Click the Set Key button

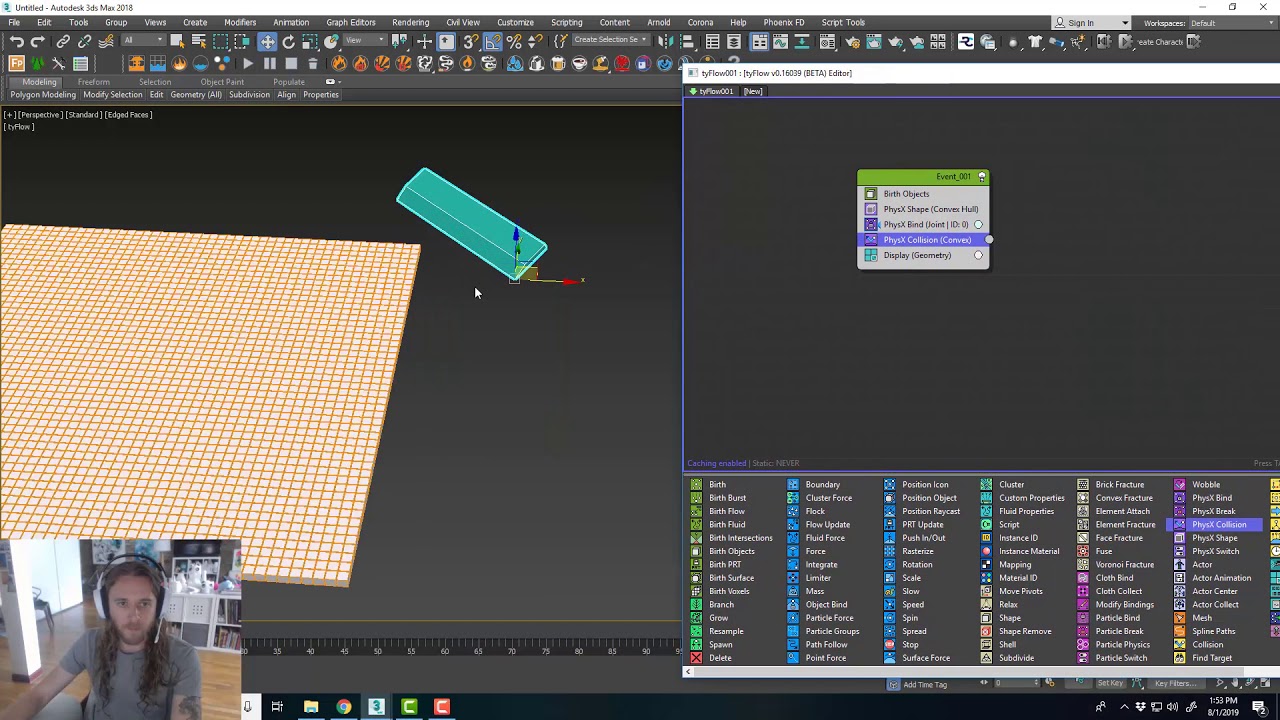click(1110, 683)
